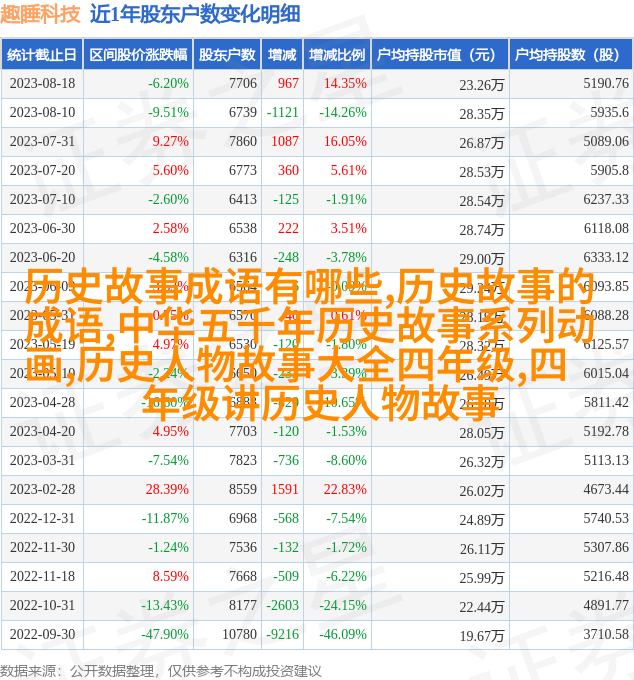
Task: Click the 2023-08-18 date cell
Action: coord(42,84)
